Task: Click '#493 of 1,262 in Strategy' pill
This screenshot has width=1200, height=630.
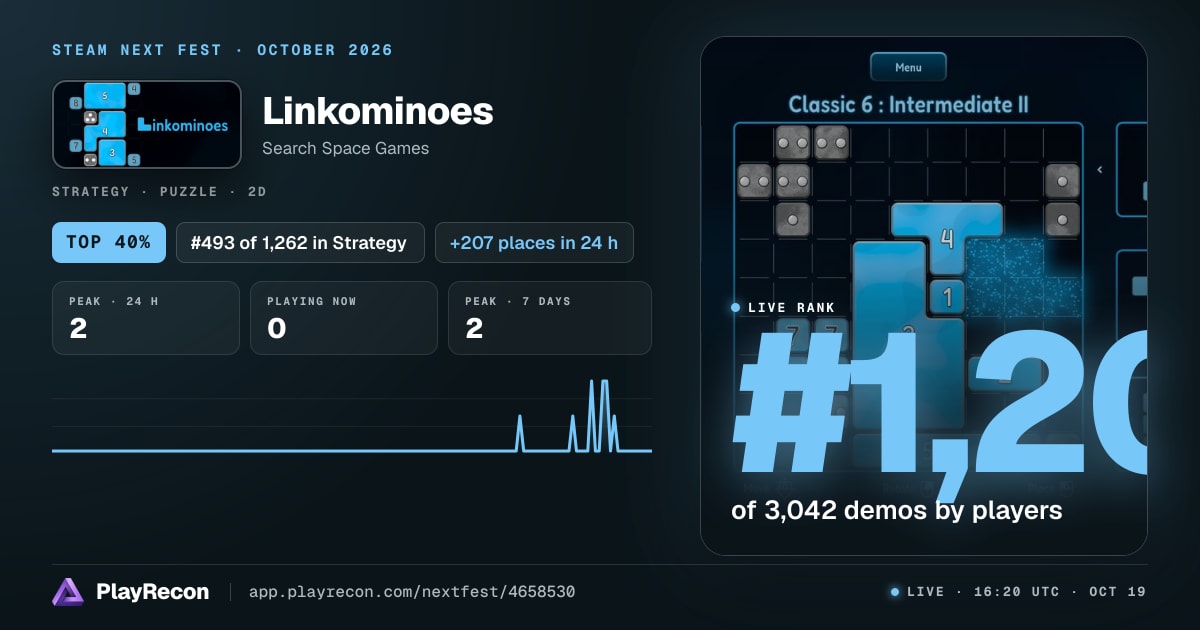Action: point(300,242)
